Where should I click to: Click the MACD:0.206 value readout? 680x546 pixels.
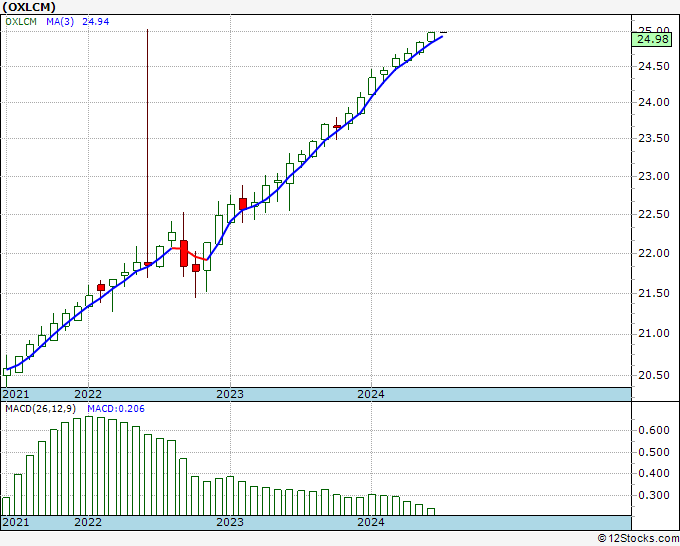(116, 409)
